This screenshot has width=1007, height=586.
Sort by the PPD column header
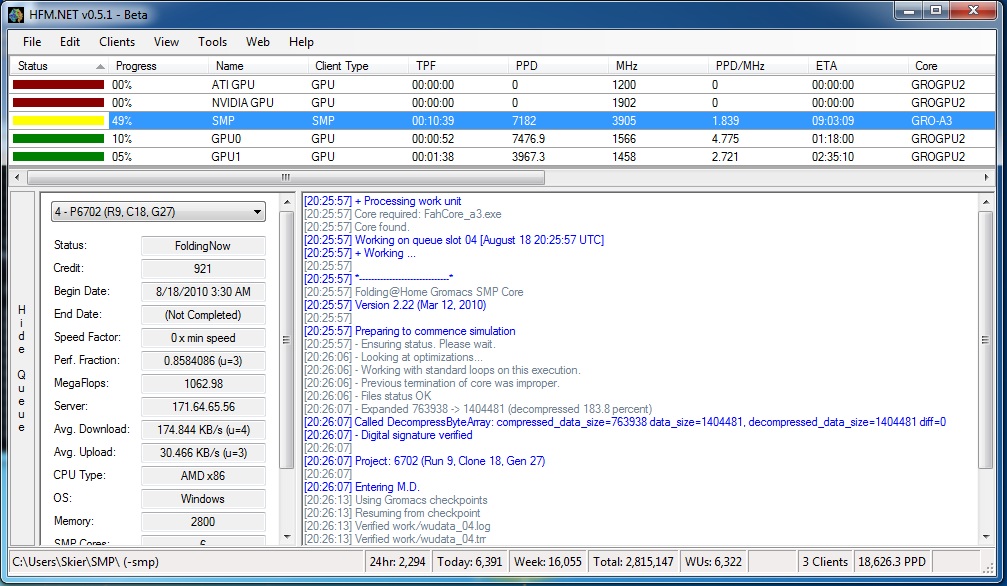[527, 66]
